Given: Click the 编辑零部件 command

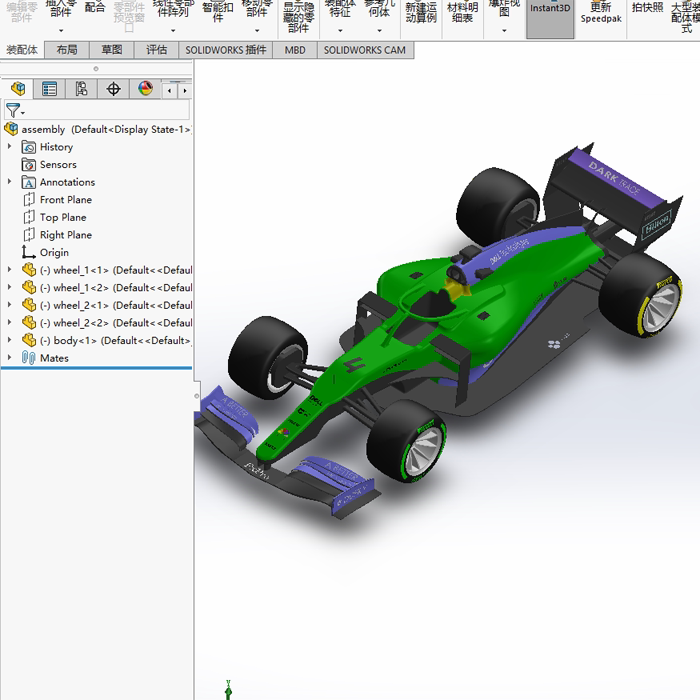Looking at the screenshot, I should pyautogui.click(x=21, y=12).
